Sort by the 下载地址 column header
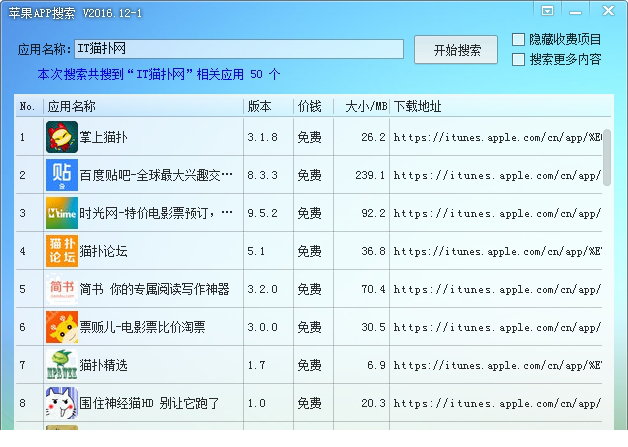The height and width of the screenshot is (447, 628). pyautogui.click(x=500, y=107)
